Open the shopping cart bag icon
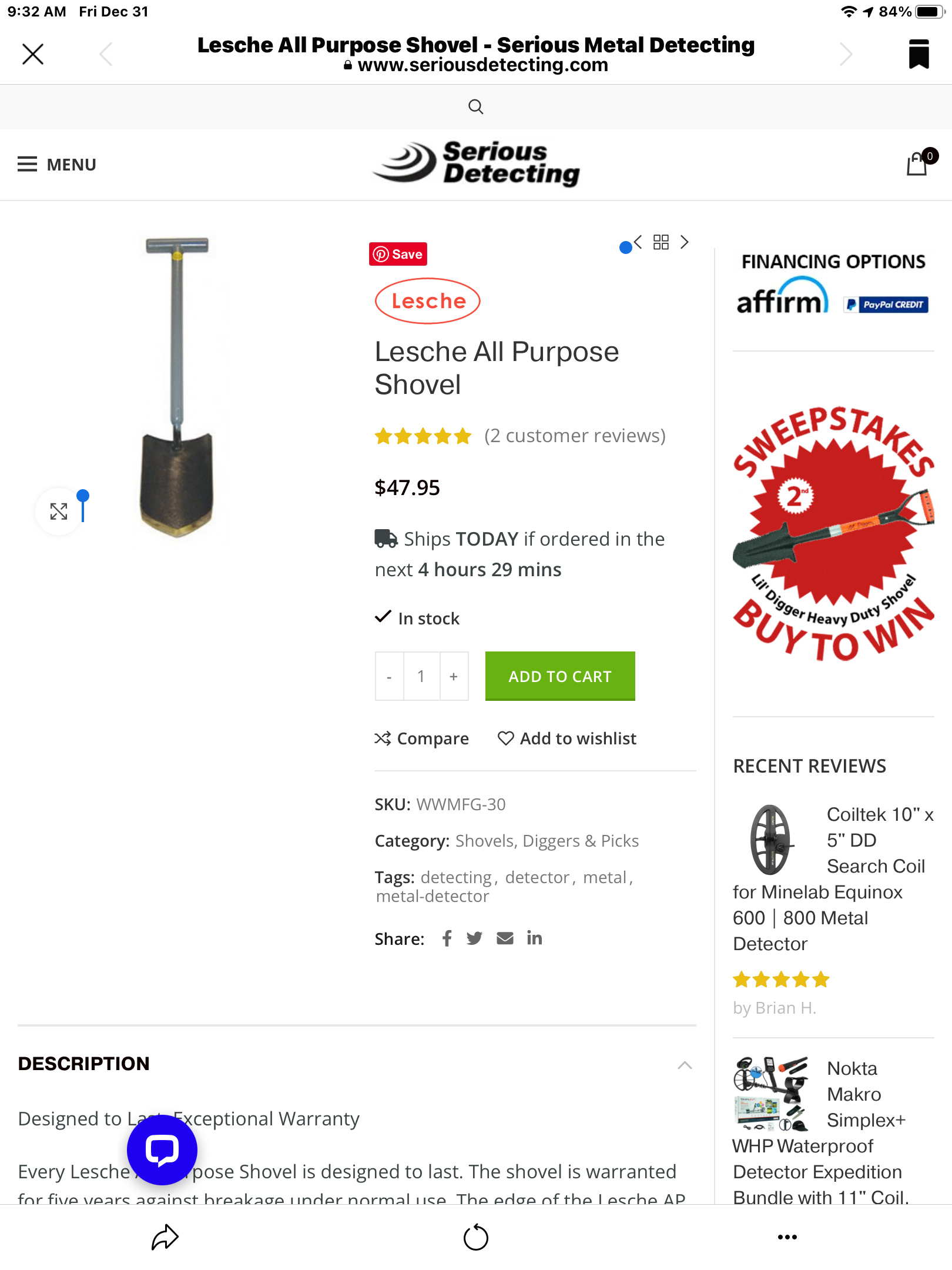Screen dimensions: 952x1270 (x=917, y=165)
